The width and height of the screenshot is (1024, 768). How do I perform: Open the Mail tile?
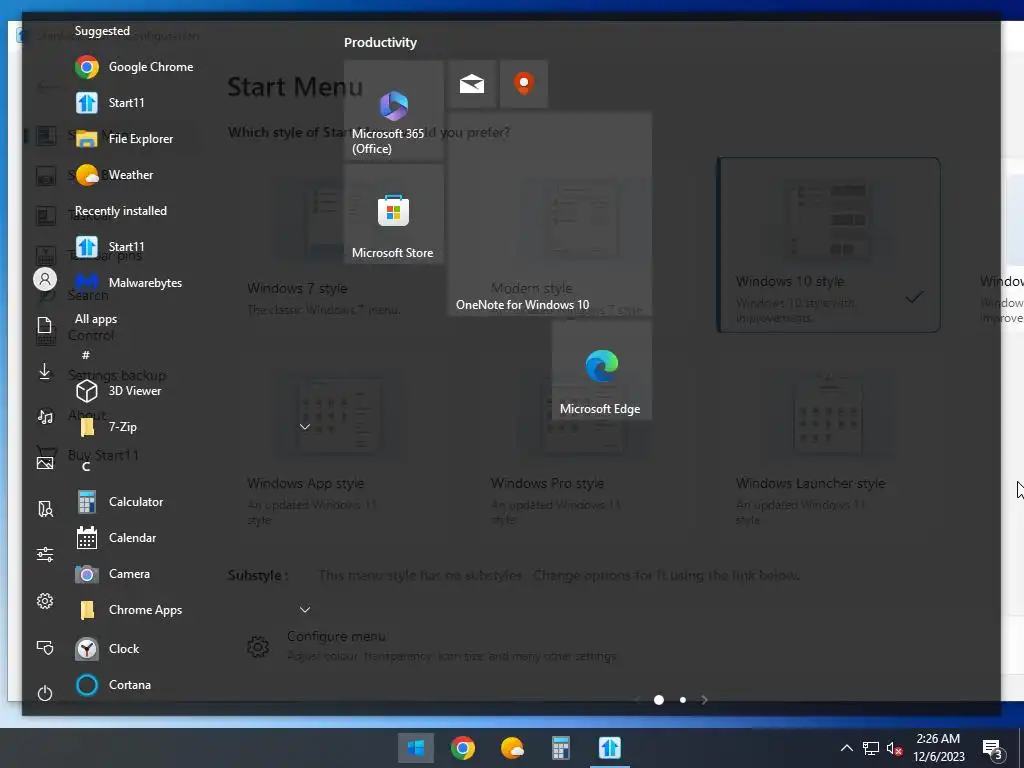point(472,84)
